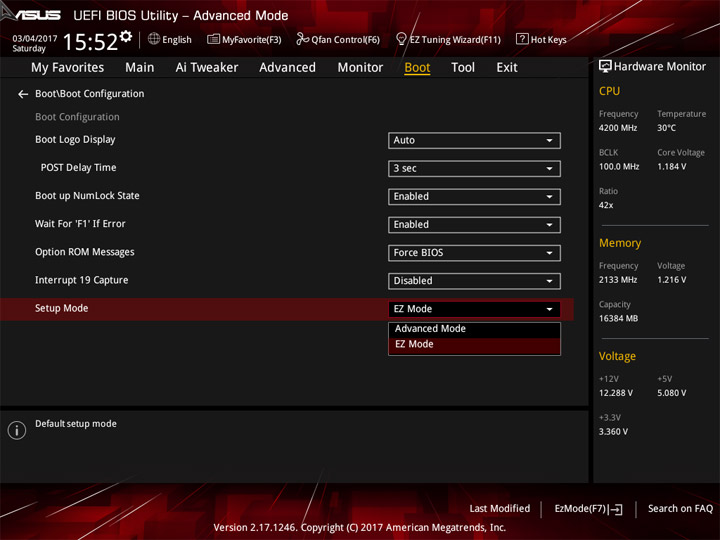Click the CPU heading in Hardware Monitor
Viewport: 720px width, 540px height.
click(609, 91)
